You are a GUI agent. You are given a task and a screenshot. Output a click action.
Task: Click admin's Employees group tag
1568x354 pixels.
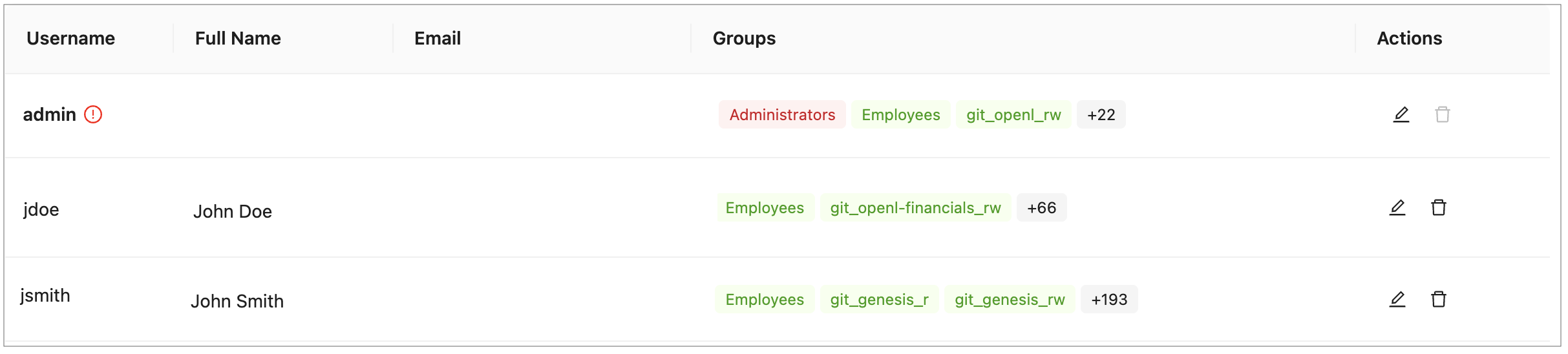click(x=900, y=114)
